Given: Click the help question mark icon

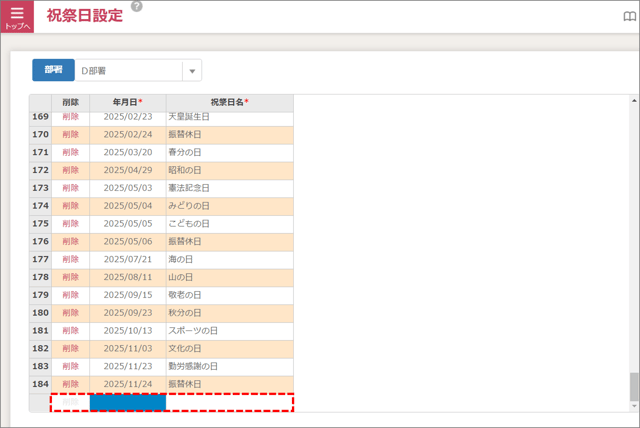Looking at the screenshot, I should click(137, 6).
